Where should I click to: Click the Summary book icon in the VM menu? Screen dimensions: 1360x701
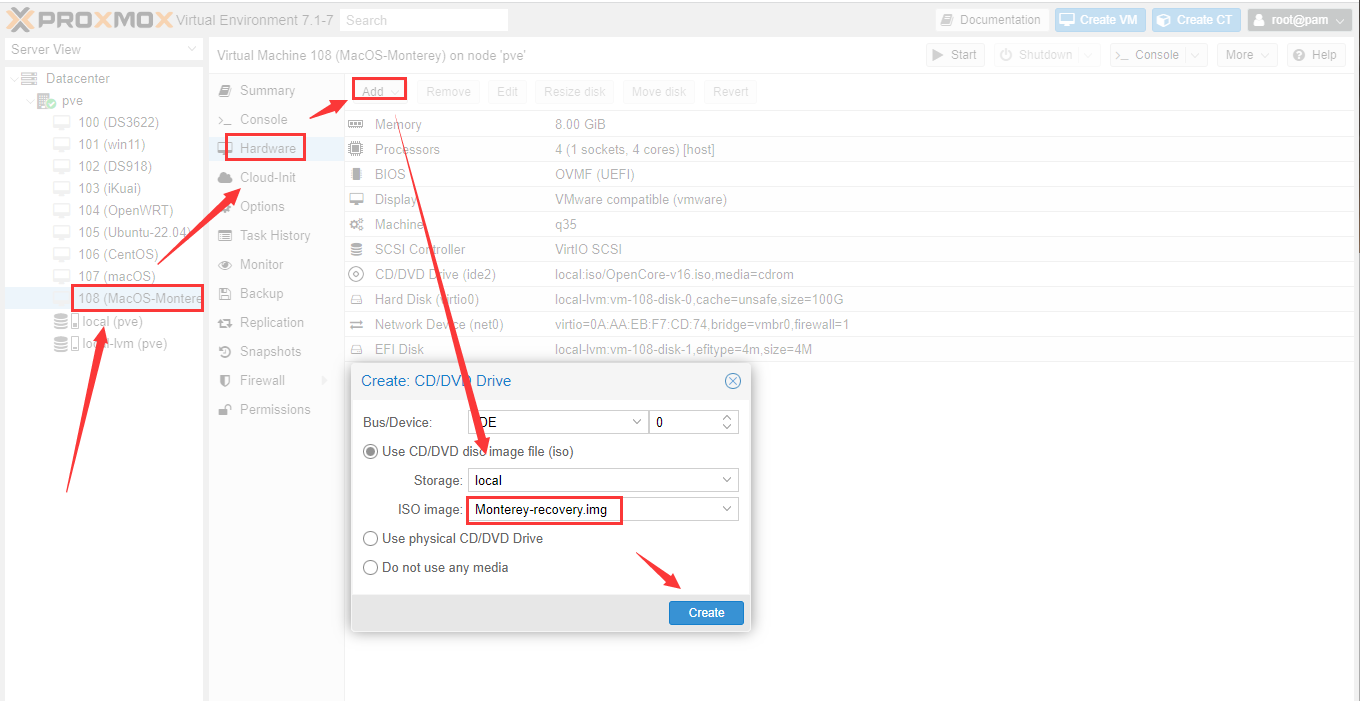coord(225,91)
